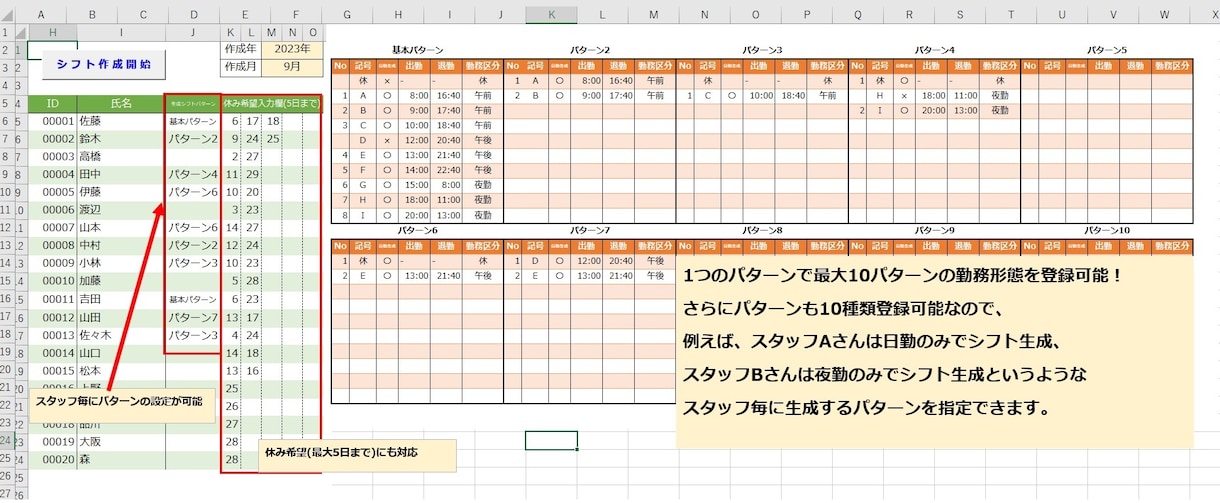
Task: Select column header R
Action: (908, 15)
